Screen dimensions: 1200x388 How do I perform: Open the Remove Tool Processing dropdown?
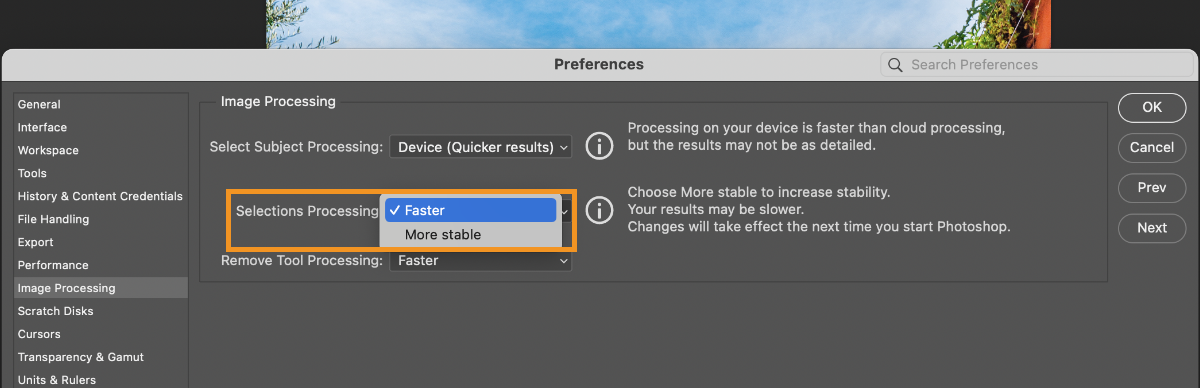coord(481,260)
